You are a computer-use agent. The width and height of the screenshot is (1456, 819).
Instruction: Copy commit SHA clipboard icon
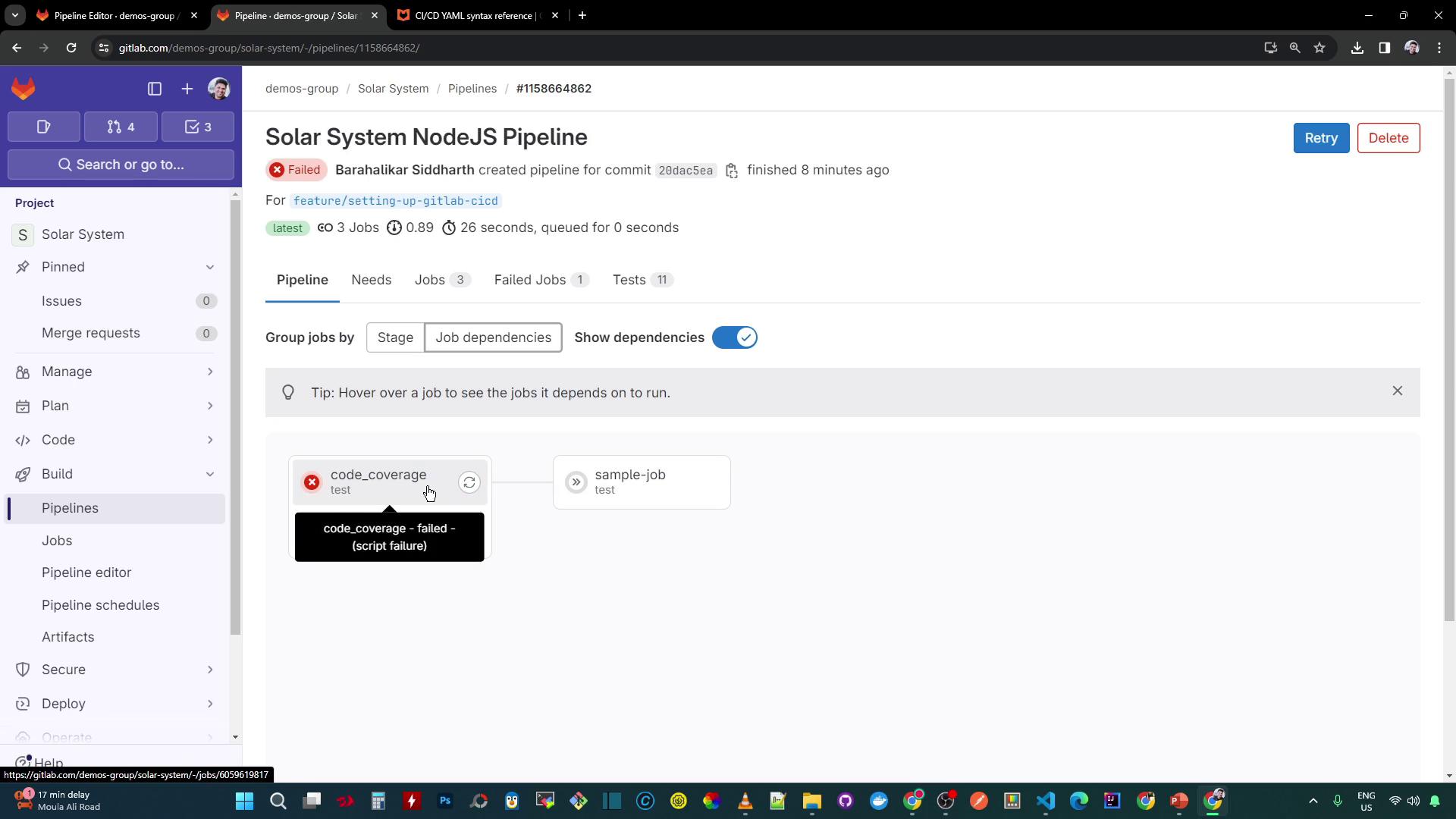732,171
